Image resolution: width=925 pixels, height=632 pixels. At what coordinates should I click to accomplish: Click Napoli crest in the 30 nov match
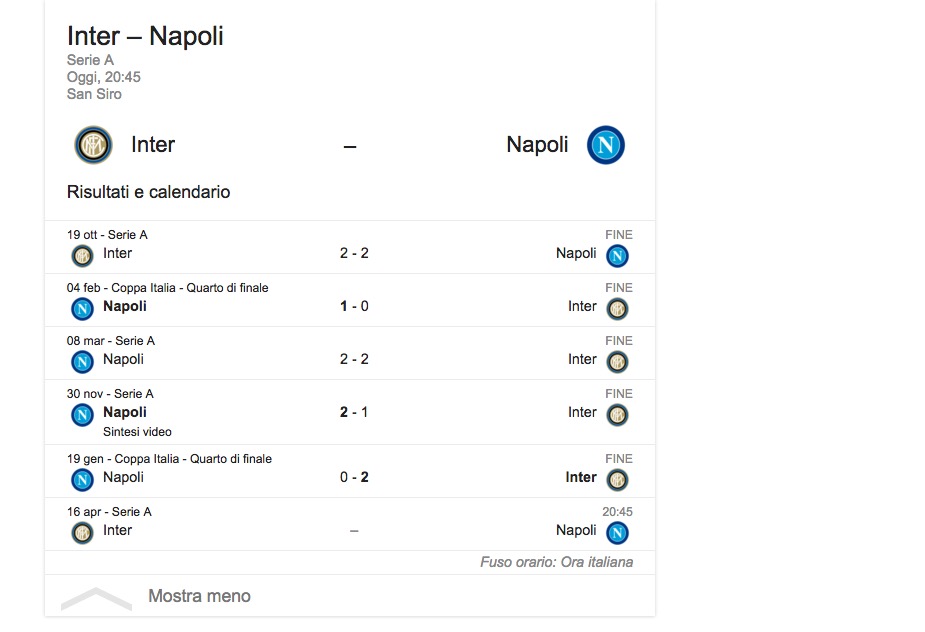(82, 414)
